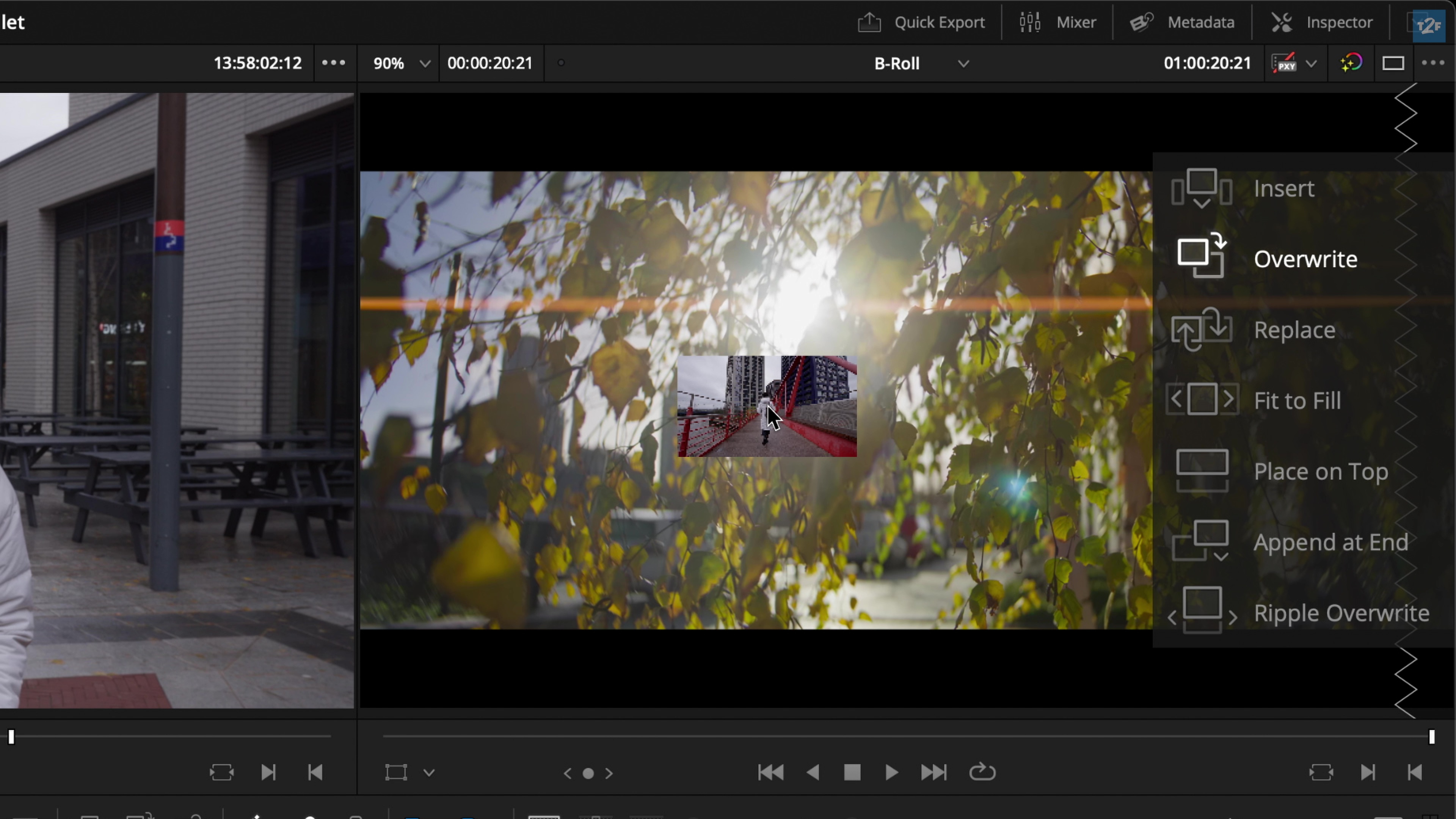Choose Place on Top edit

[x=1320, y=471]
